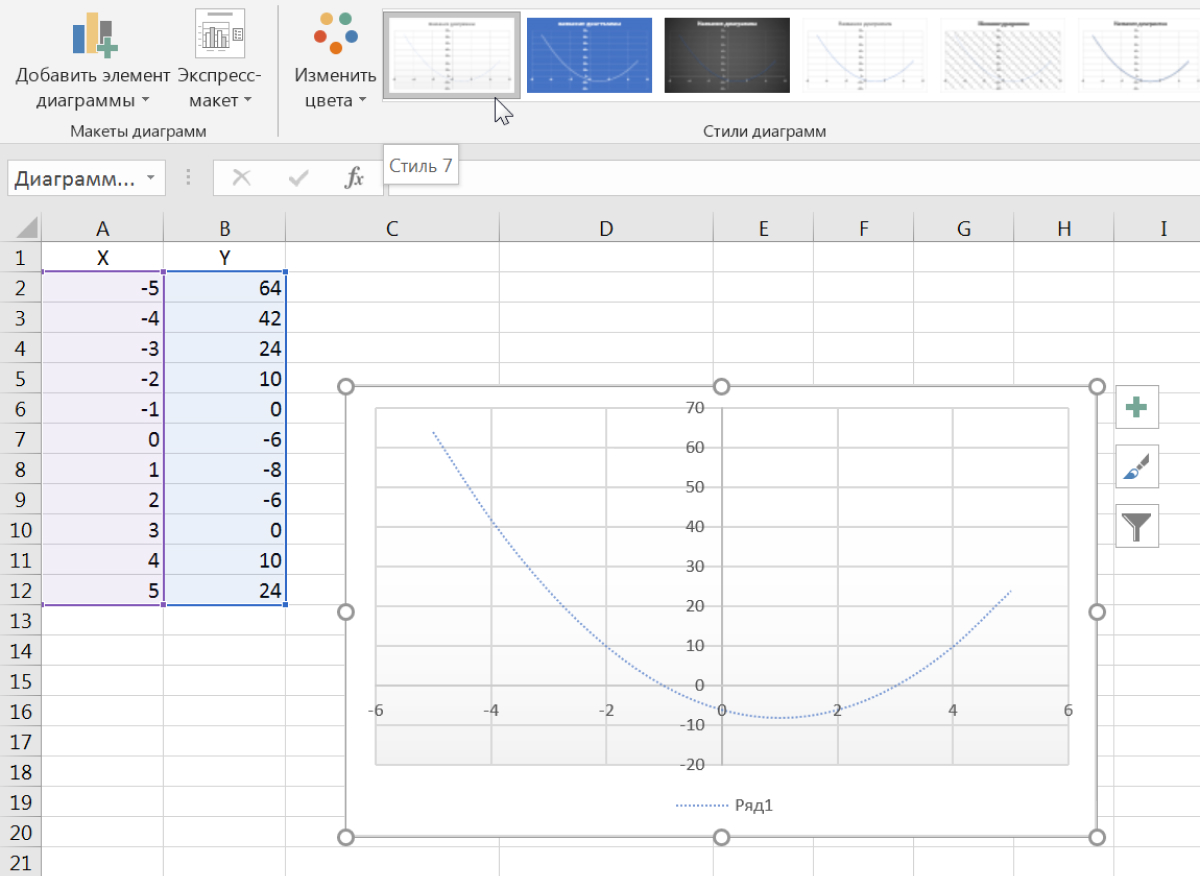Select row 13 header

[x=21, y=620]
